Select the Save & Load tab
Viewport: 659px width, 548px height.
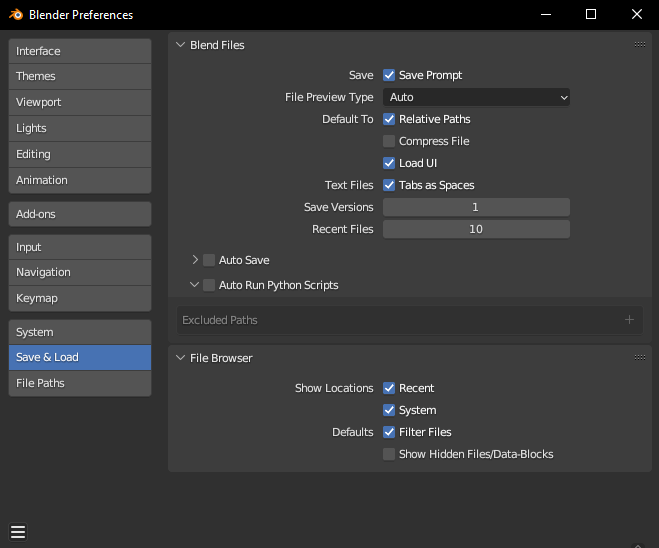point(80,358)
